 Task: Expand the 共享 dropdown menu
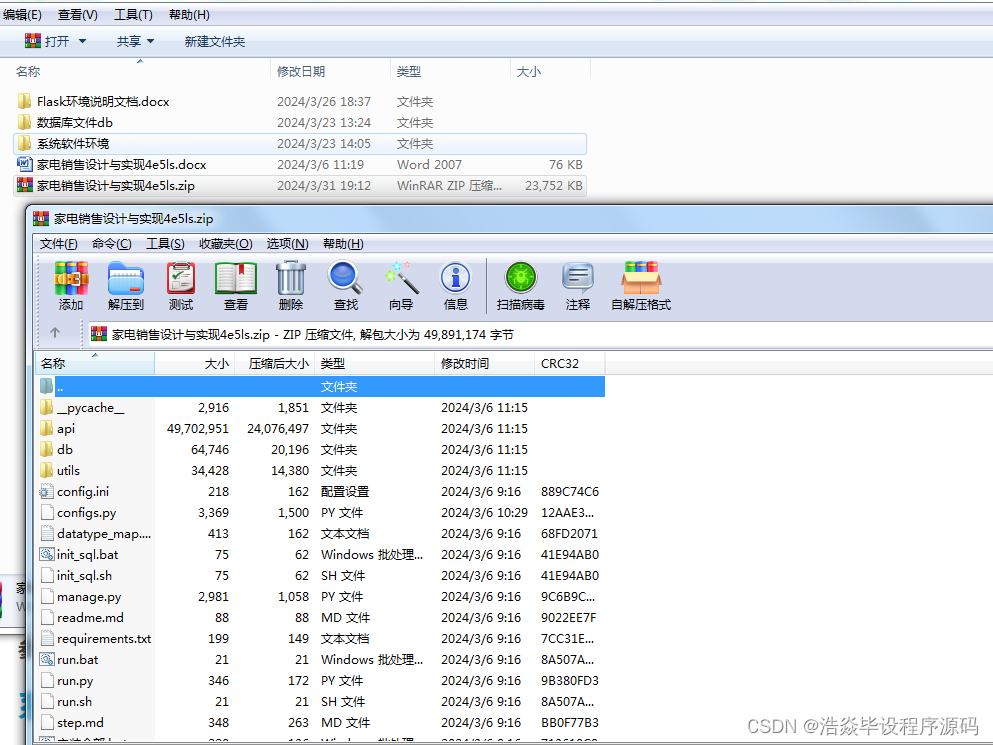click(x=135, y=41)
